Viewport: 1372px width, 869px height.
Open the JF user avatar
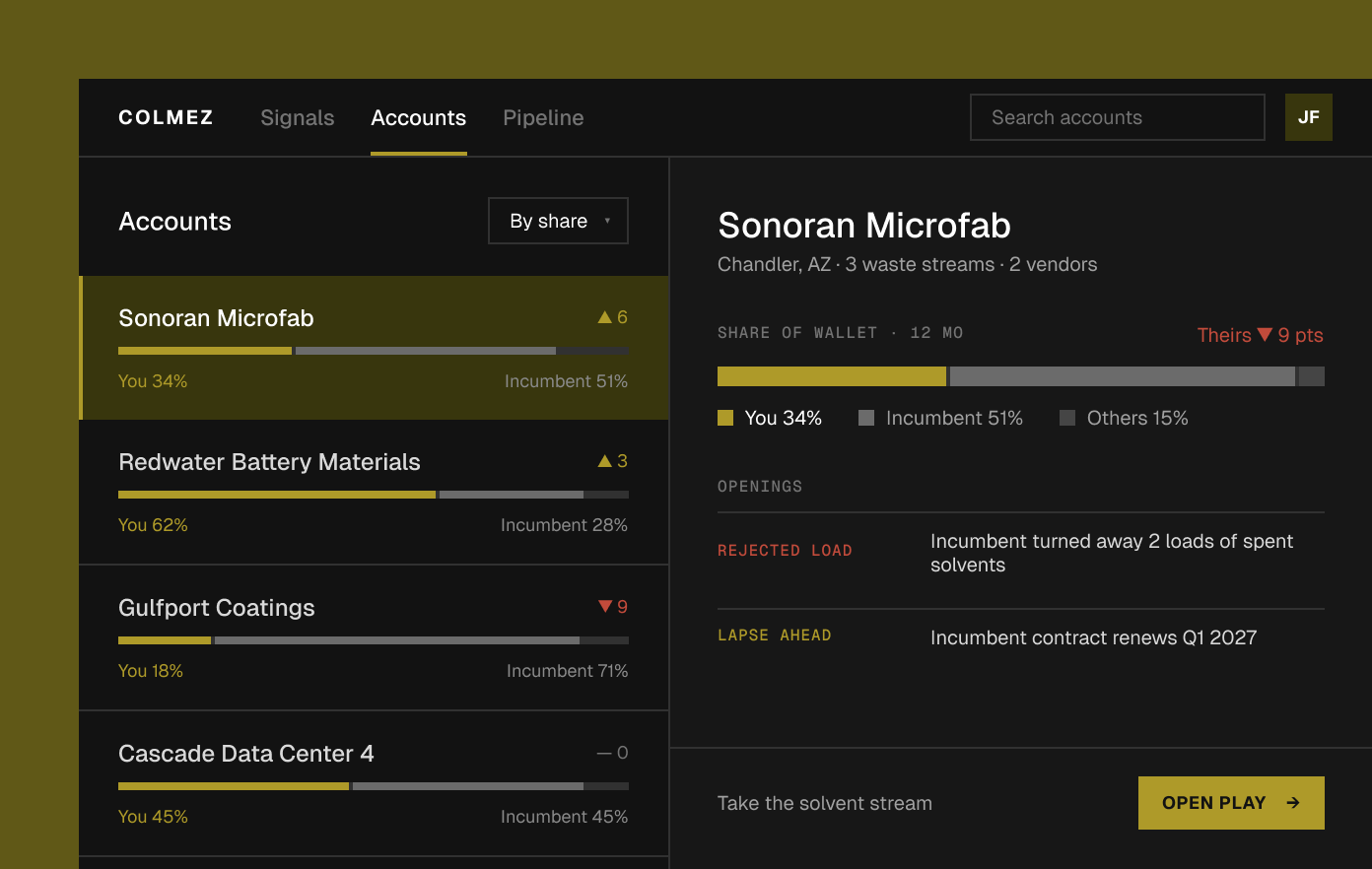tap(1309, 117)
